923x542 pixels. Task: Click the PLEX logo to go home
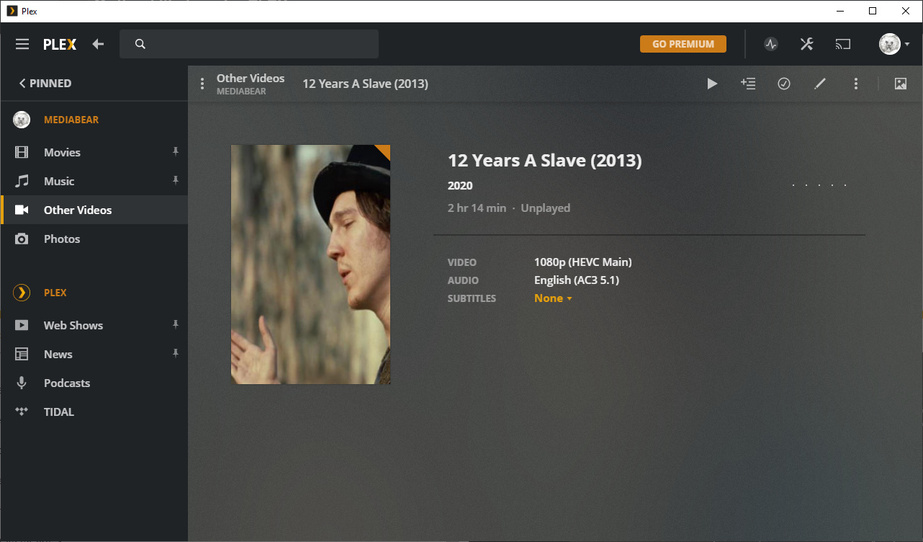pyautogui.click(x=59, y=44)
